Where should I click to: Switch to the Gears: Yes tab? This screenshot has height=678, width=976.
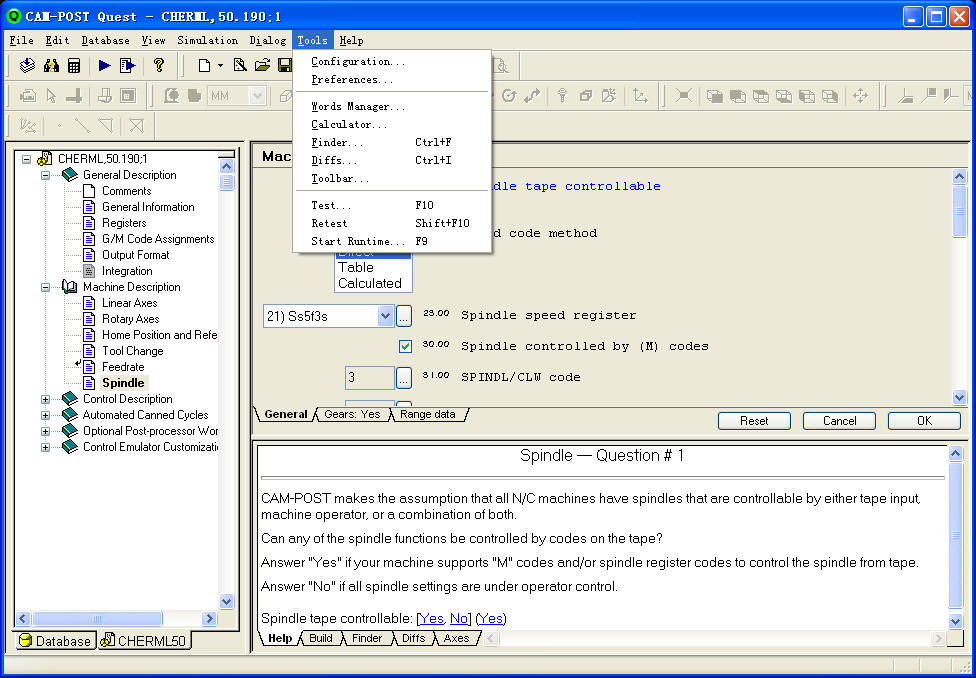(x=352, y=414)
